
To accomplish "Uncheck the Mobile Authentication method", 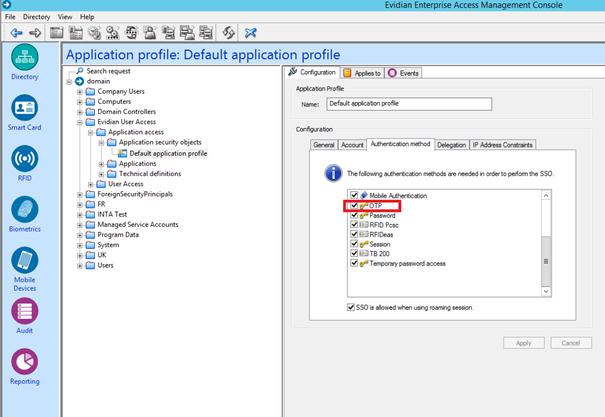I will pos(352,195).
